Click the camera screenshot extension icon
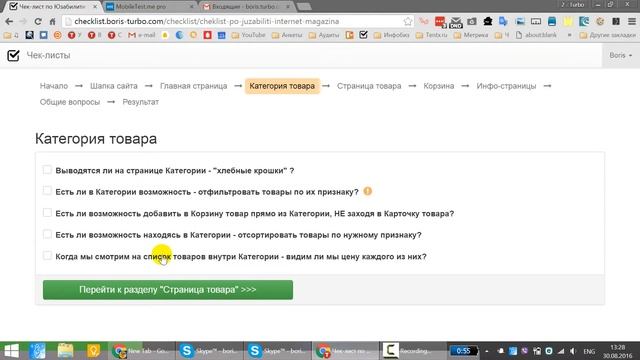The width and height of the screenshot is (640, 360). (x=472, y=21)
